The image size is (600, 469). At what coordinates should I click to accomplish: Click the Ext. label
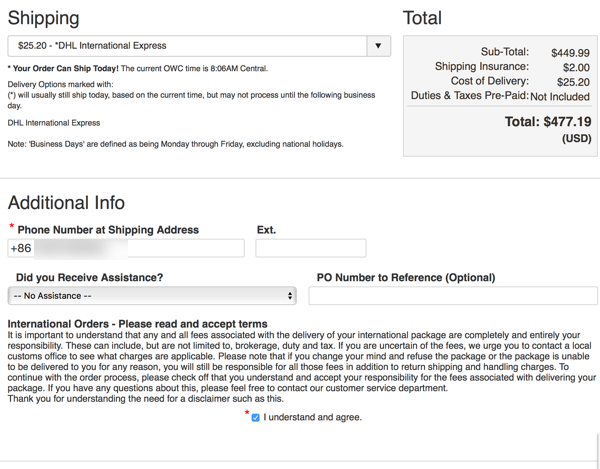[x=266, y=230]
